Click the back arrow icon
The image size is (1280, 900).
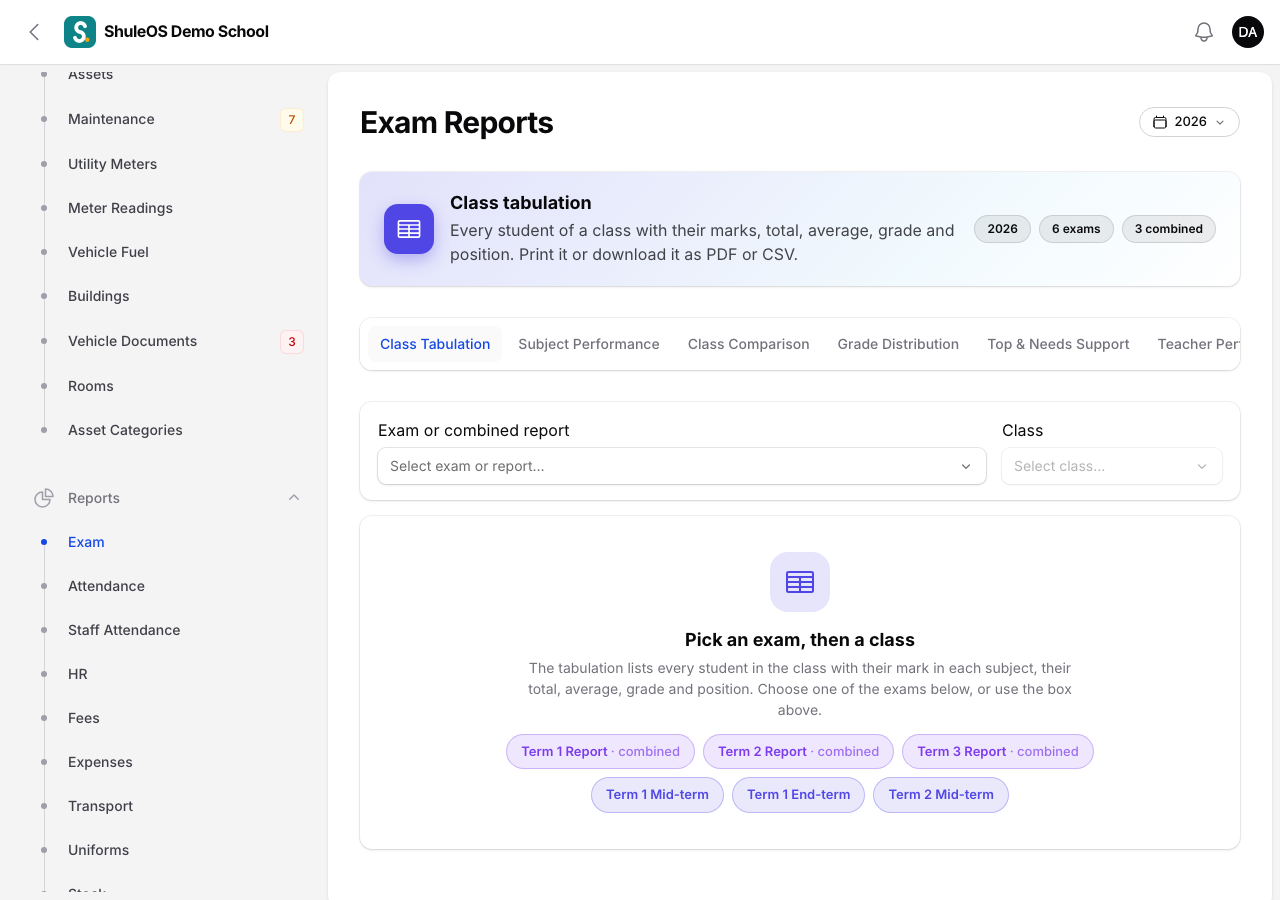point(34,32)
